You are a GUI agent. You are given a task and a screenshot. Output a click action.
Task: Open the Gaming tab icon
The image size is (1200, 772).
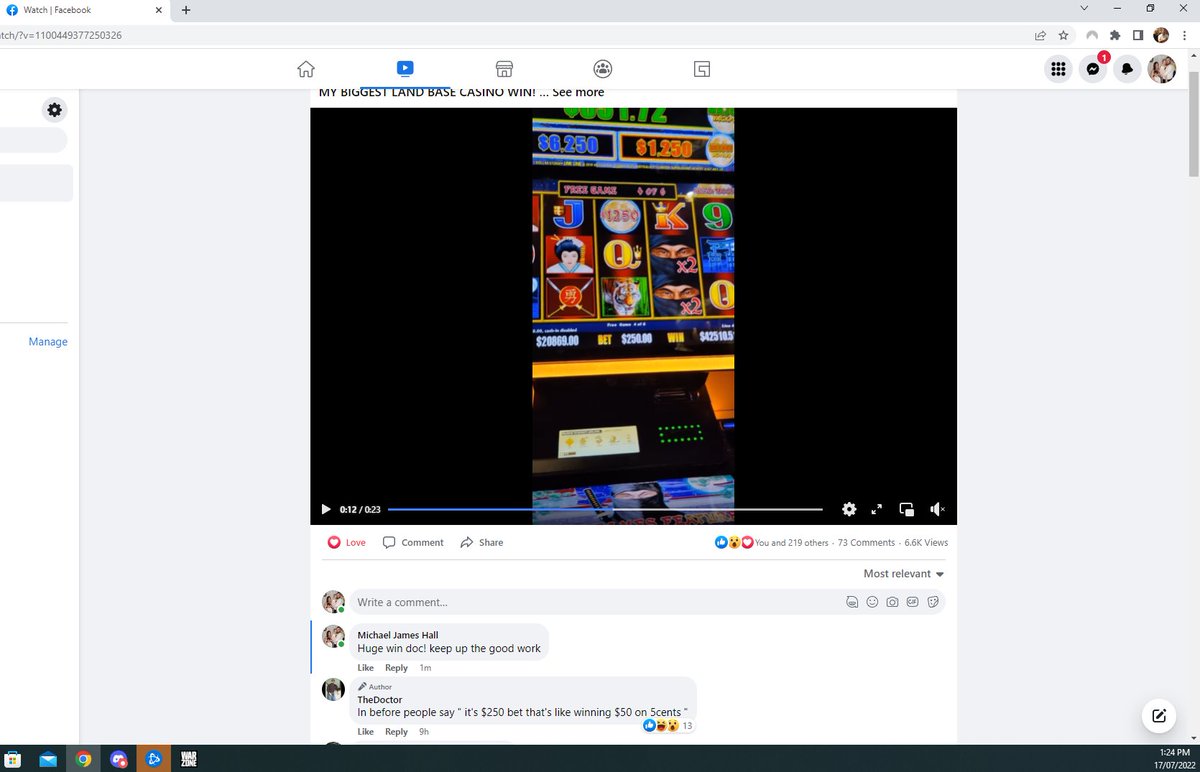click(702, 69)
